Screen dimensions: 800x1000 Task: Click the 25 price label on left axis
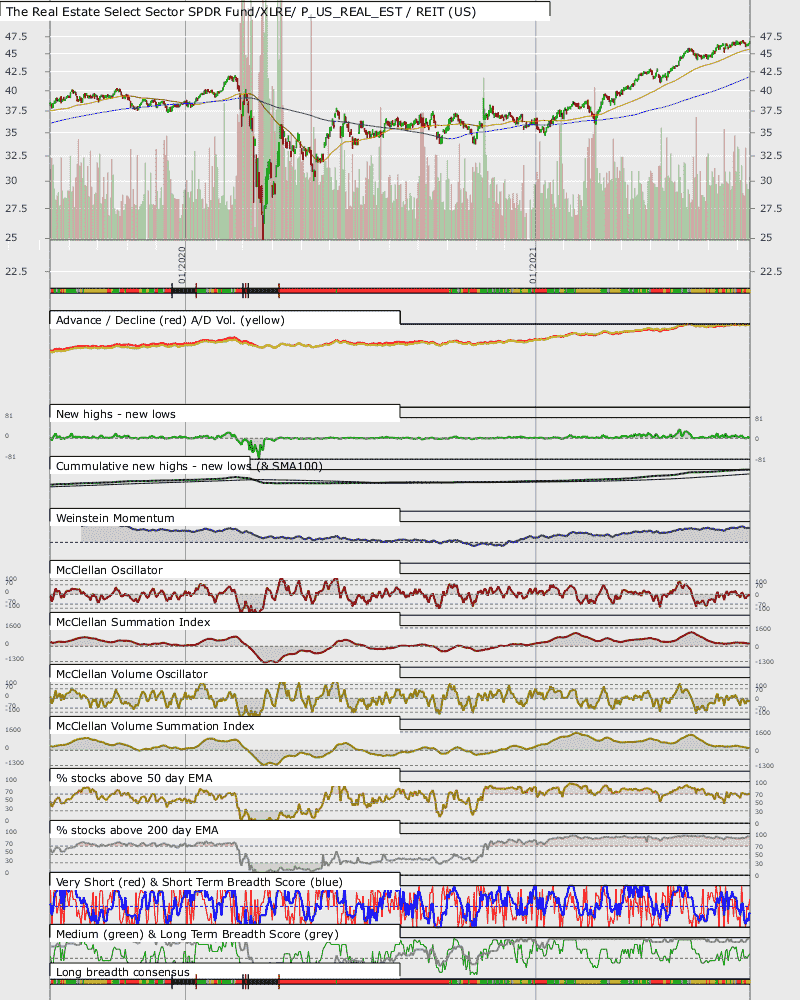(x=11, y=237)
